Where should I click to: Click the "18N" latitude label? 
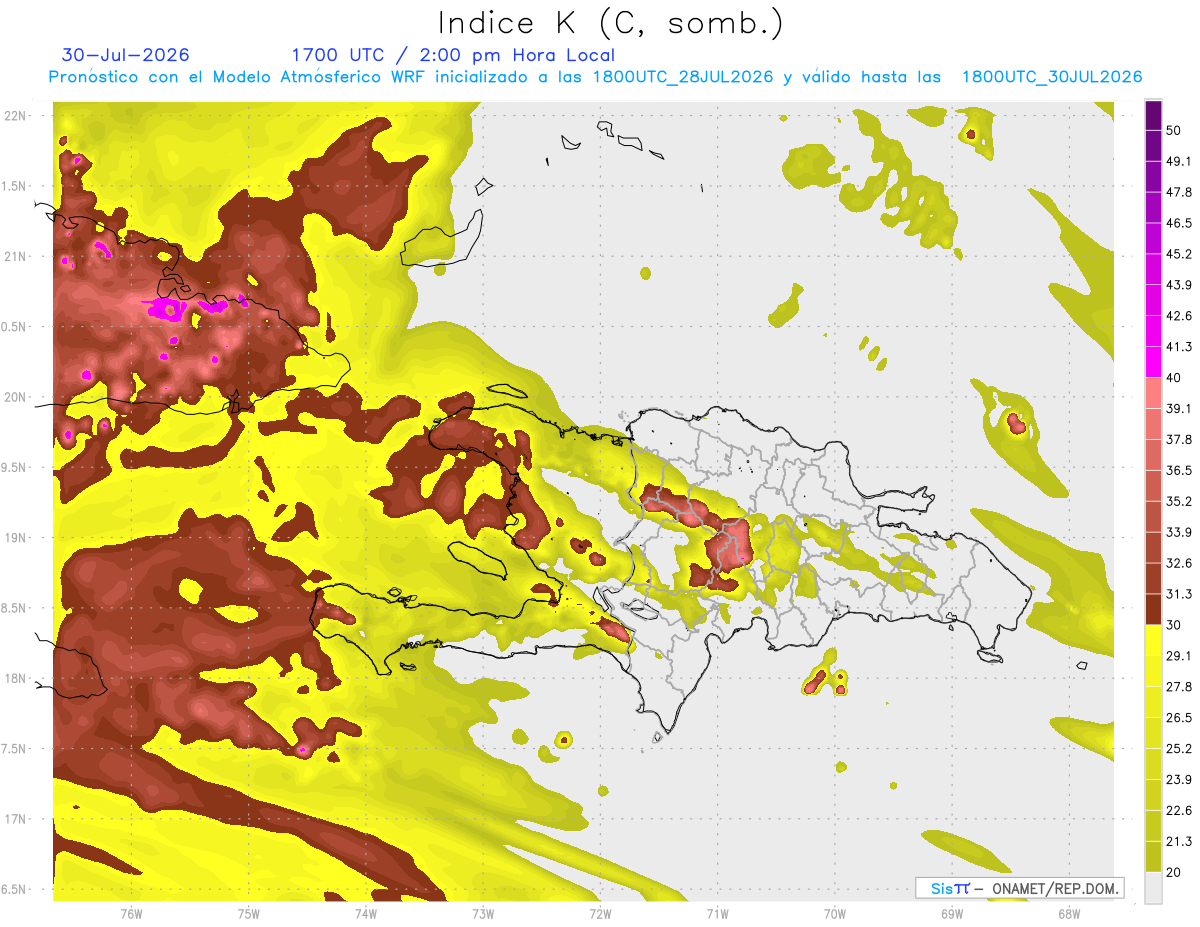[x=17, y=678]
